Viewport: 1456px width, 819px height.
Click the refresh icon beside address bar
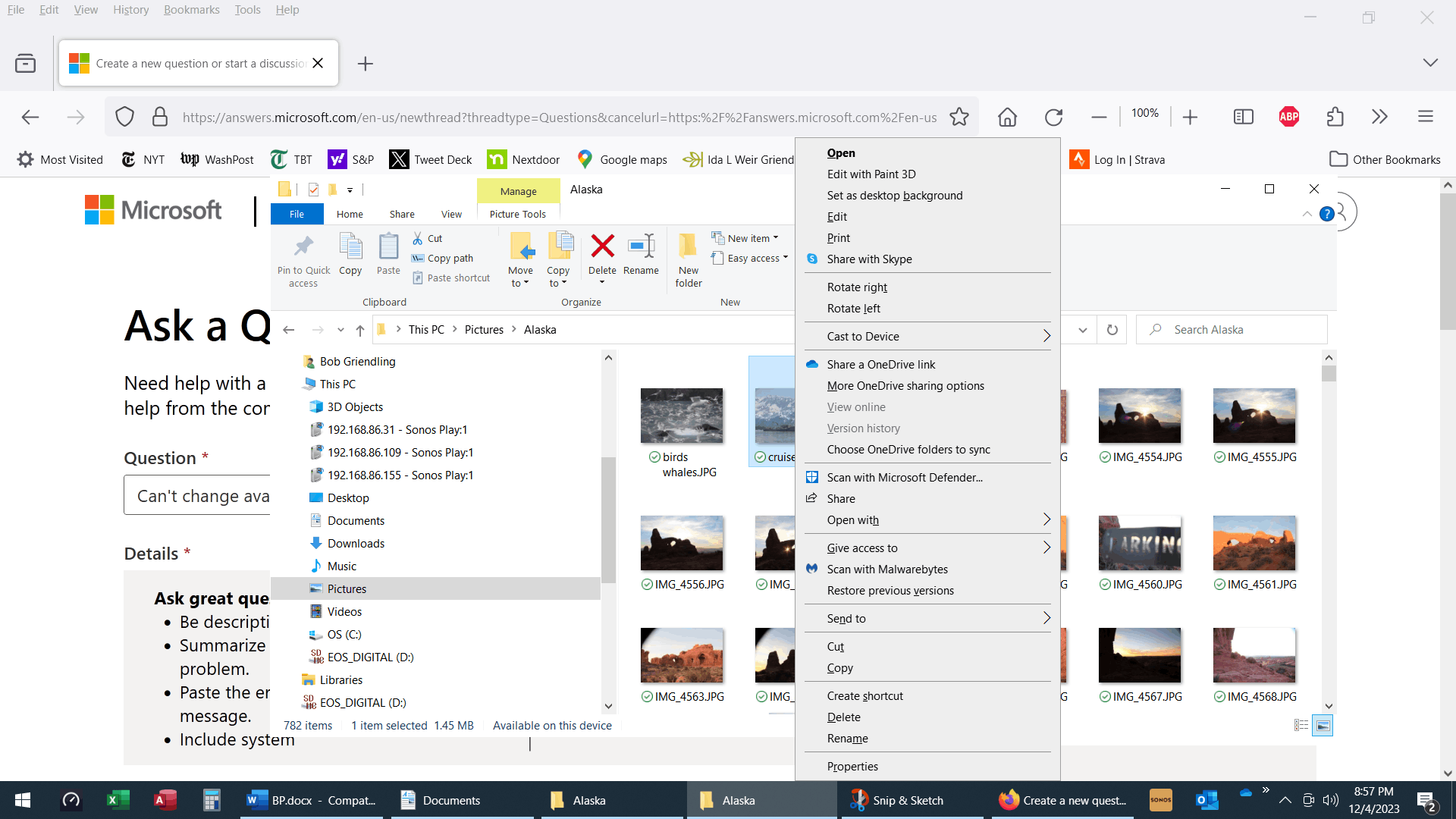pos(1112,330)
